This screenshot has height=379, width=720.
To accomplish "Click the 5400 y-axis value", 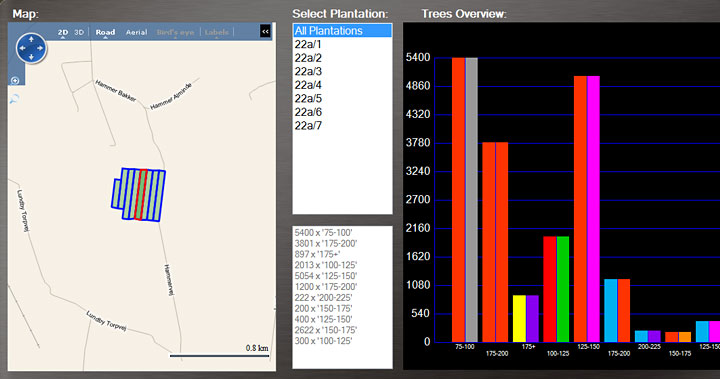I will [418, 57].
